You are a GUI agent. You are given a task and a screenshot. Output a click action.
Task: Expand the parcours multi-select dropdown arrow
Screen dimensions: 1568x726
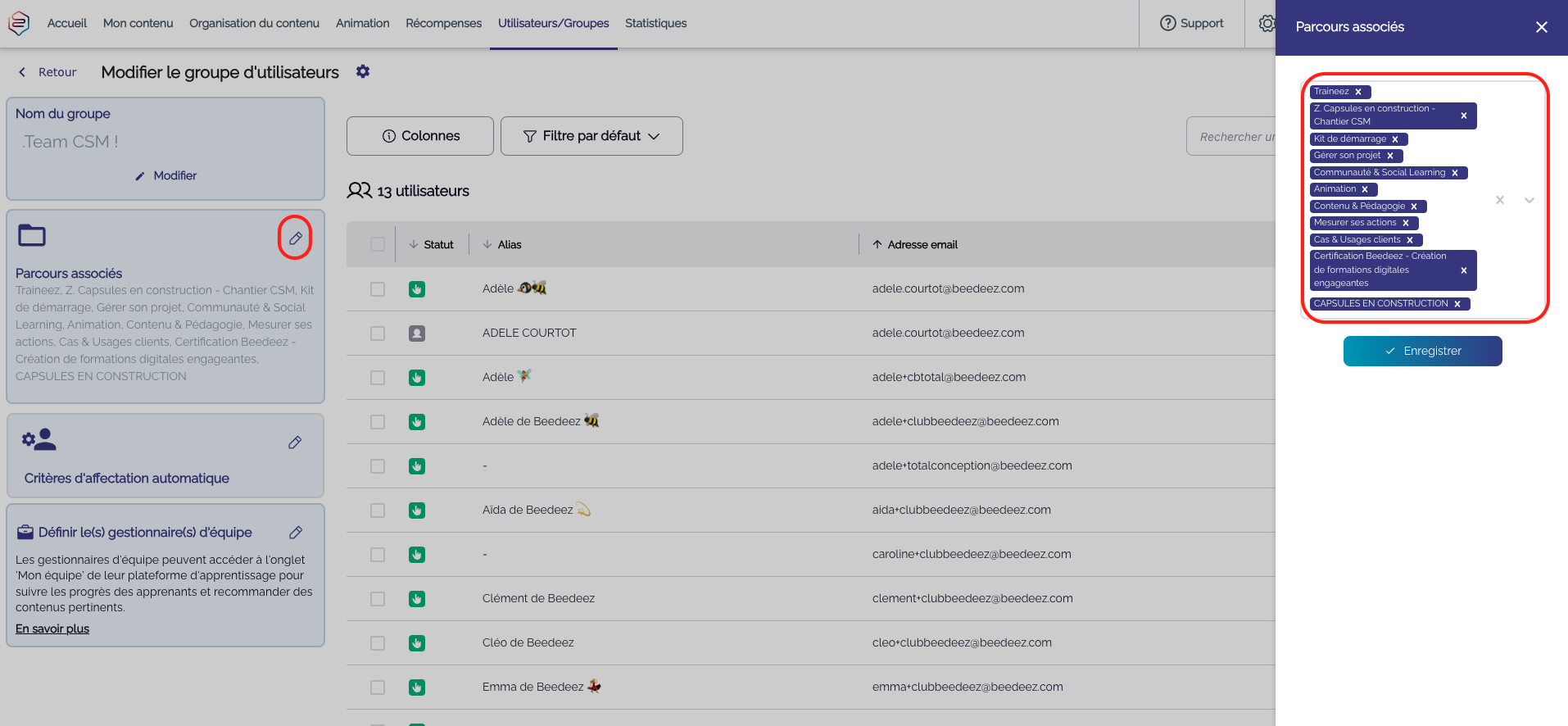coord(1529,200)
